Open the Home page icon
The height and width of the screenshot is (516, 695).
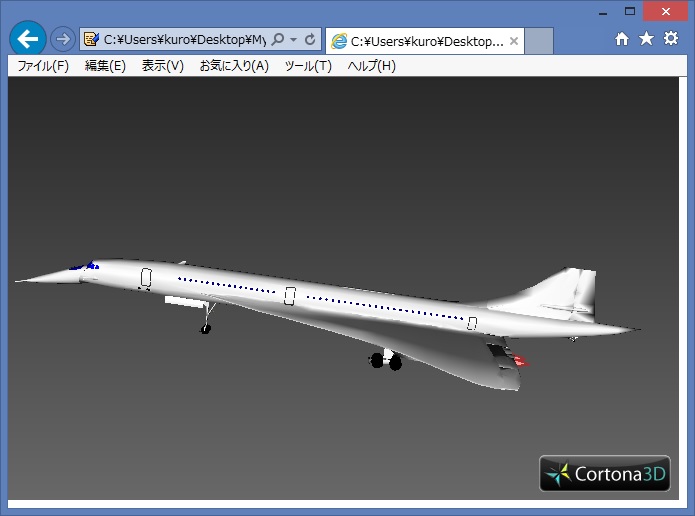(x=622, y=39)
